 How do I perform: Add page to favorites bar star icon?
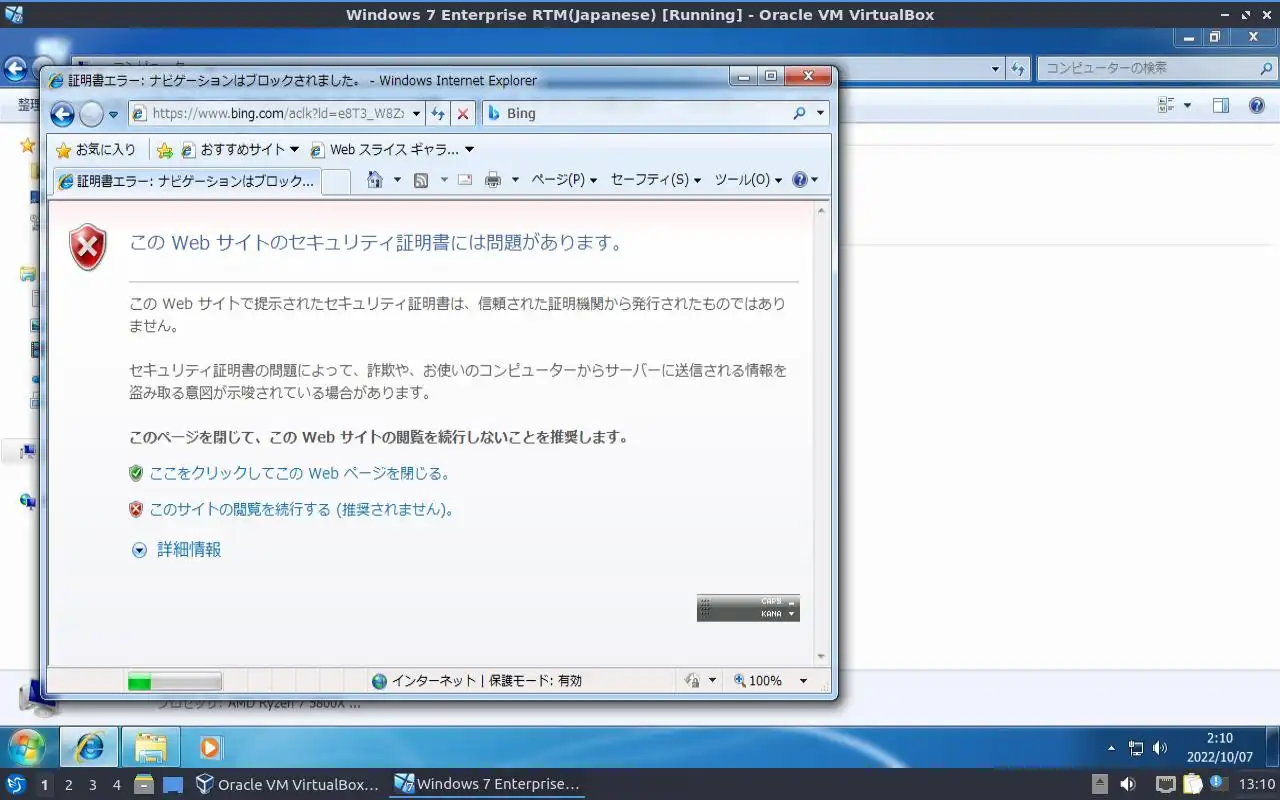point(164,150)
